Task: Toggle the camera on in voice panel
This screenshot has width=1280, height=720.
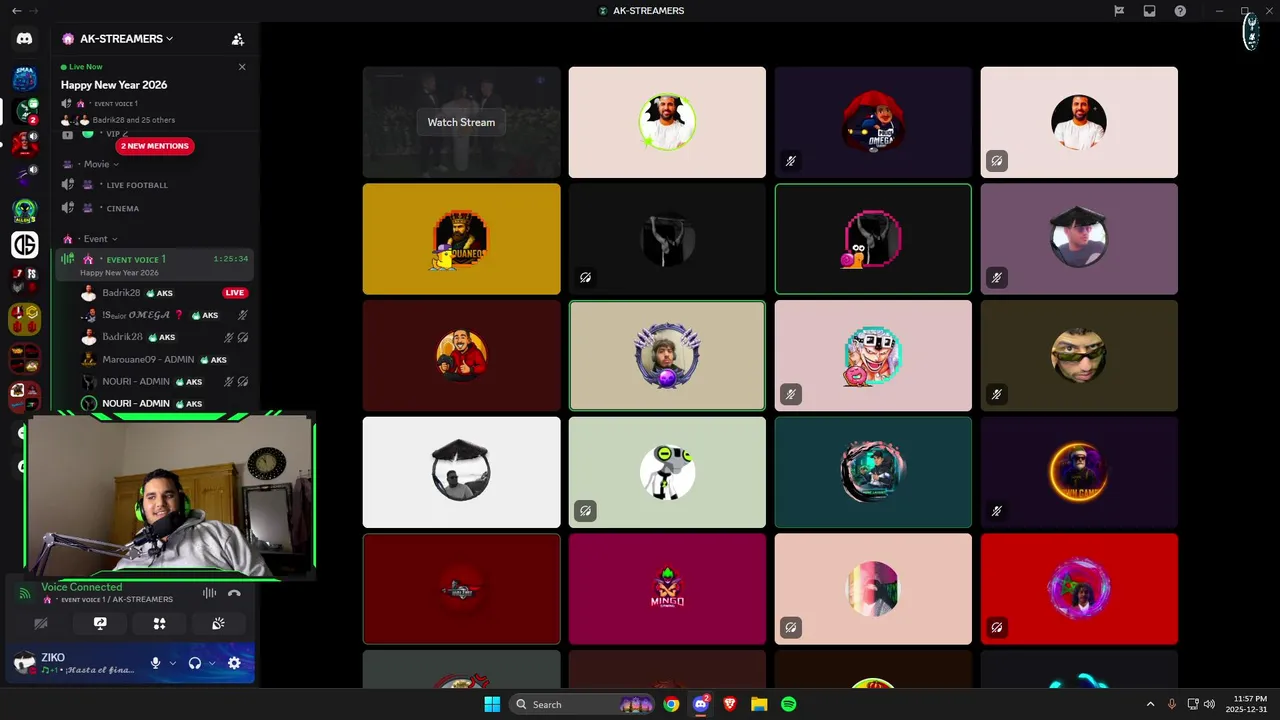Action: pyautogui.click(x=41, y=623)
